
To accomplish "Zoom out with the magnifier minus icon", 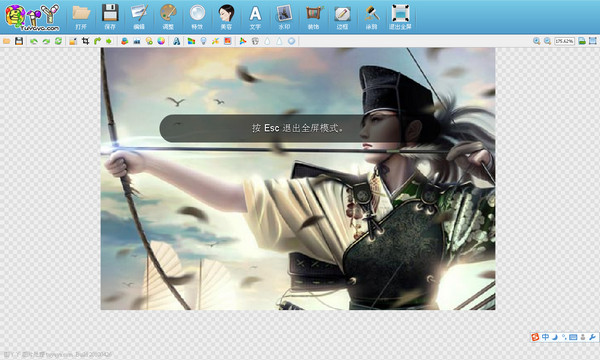I will tap(548, 41).
